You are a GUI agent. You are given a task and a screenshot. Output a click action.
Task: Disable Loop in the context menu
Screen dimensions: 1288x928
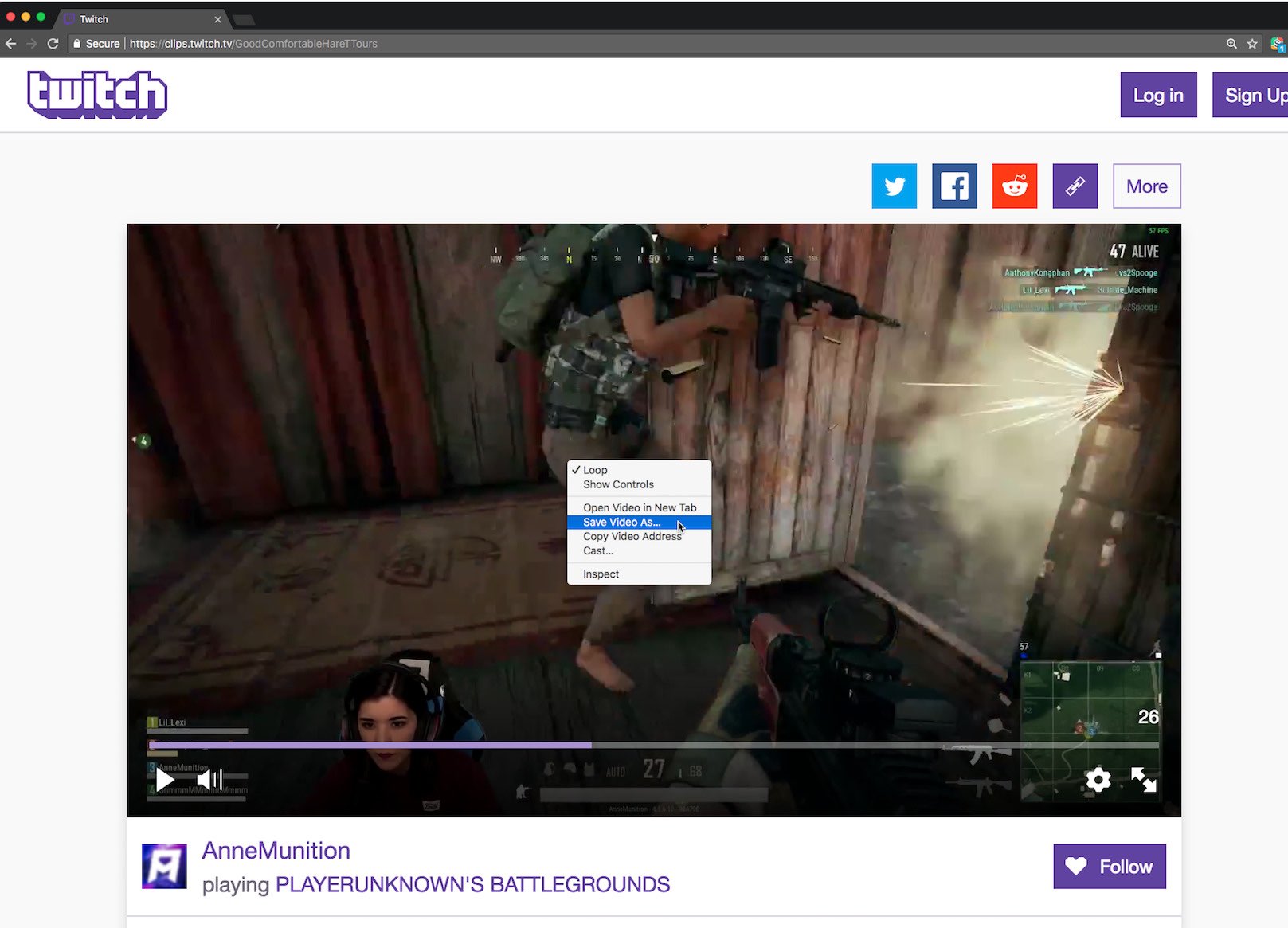pos(594,470)
